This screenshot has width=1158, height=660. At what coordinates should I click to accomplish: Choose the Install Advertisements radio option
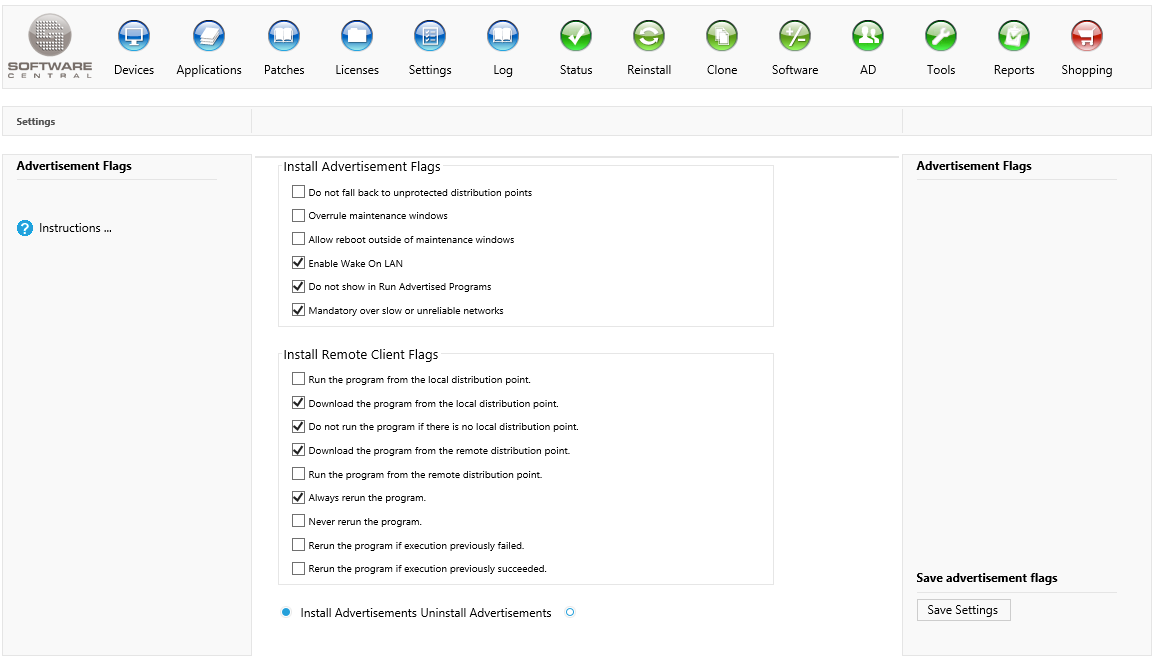(x=286, y=612)
